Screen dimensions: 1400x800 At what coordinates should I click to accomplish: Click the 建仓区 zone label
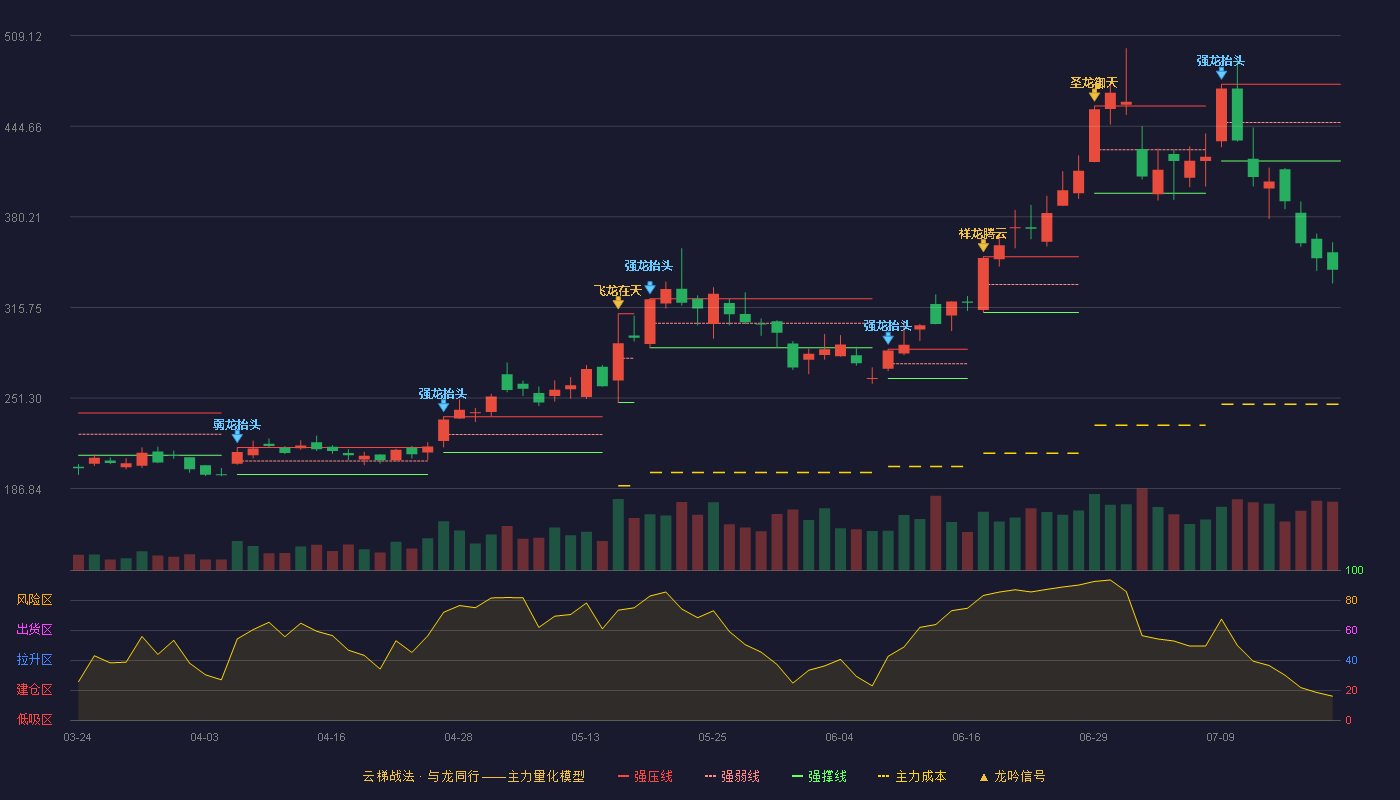tap(35, 690)
